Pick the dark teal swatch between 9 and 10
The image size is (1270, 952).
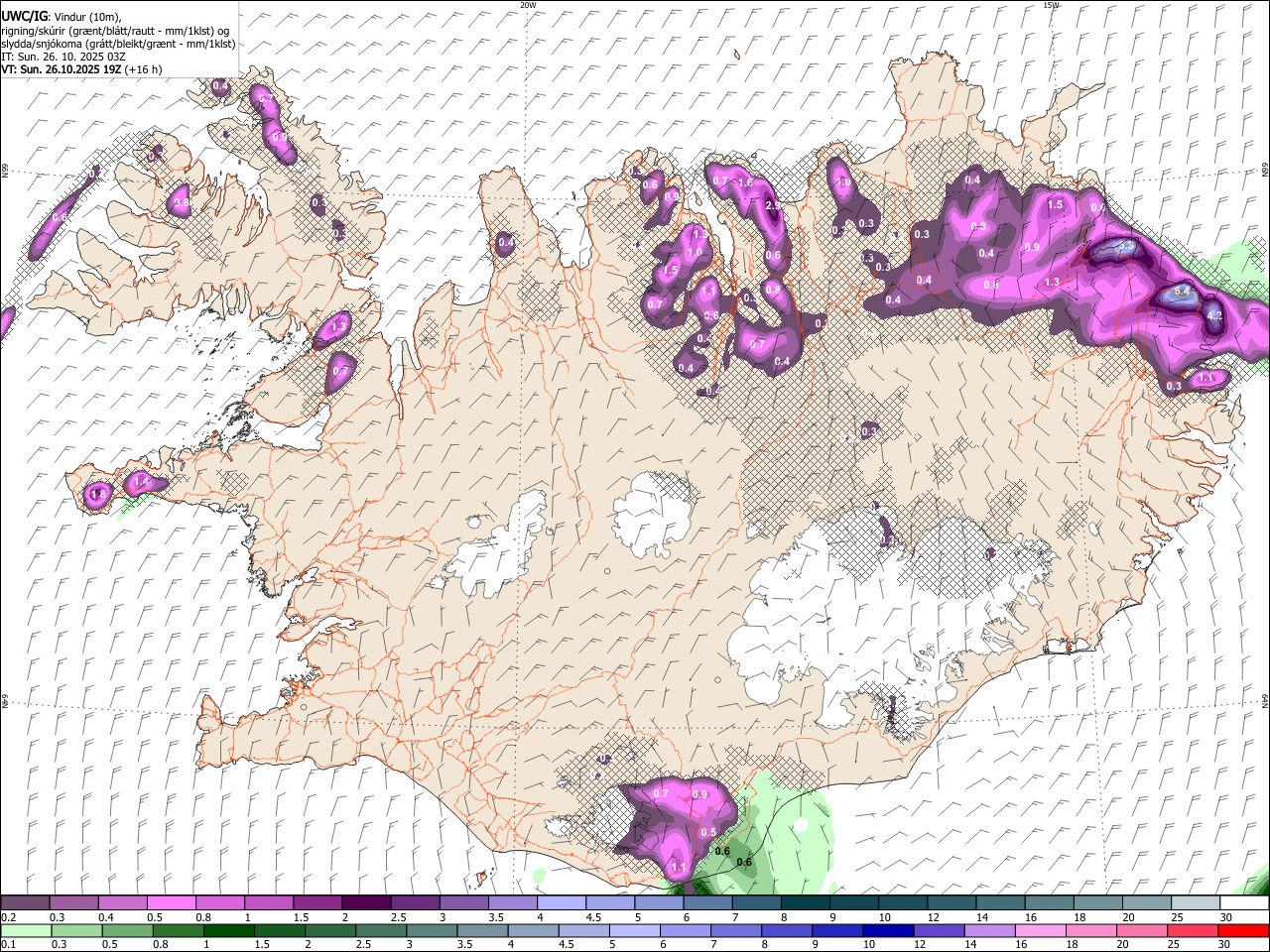tap(854, 903)
